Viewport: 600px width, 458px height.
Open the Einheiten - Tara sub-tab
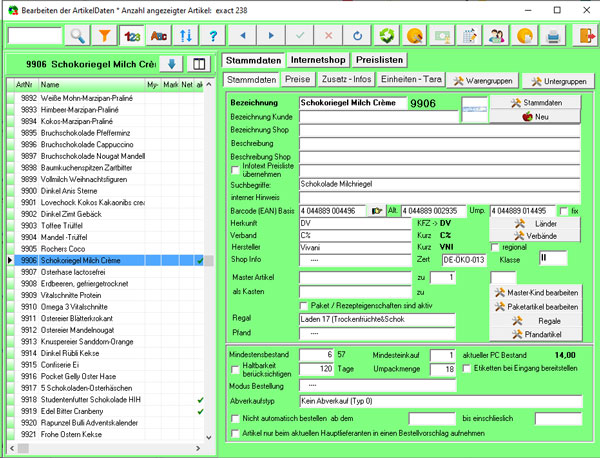411,79
